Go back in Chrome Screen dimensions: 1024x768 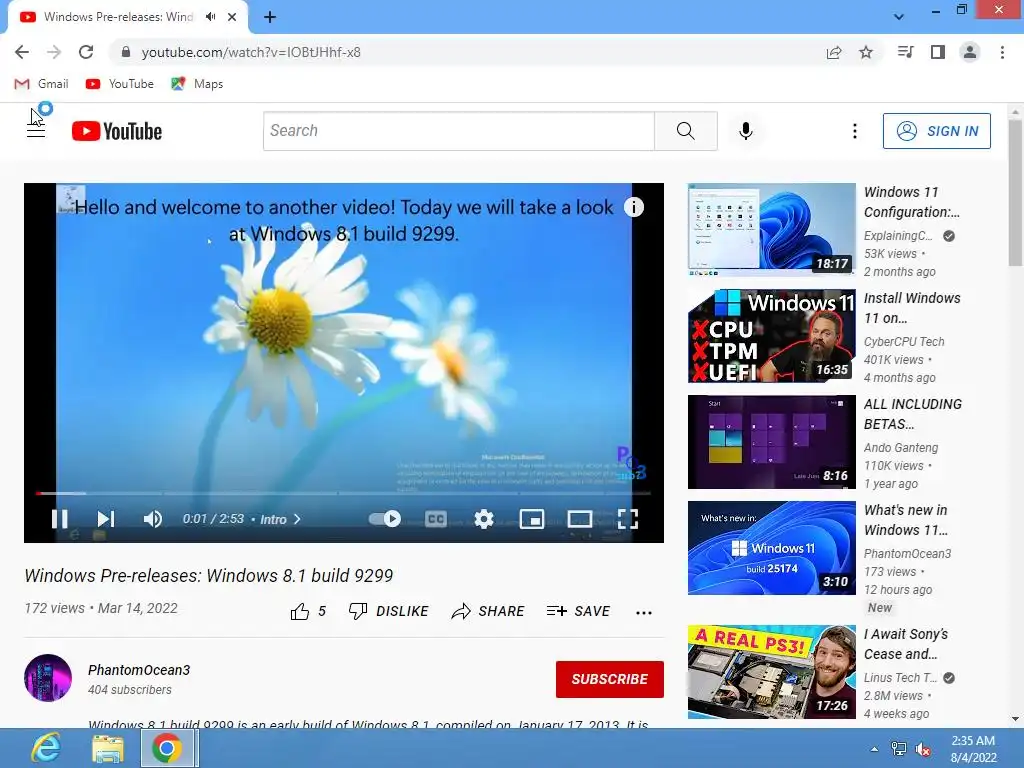[22, 52]
